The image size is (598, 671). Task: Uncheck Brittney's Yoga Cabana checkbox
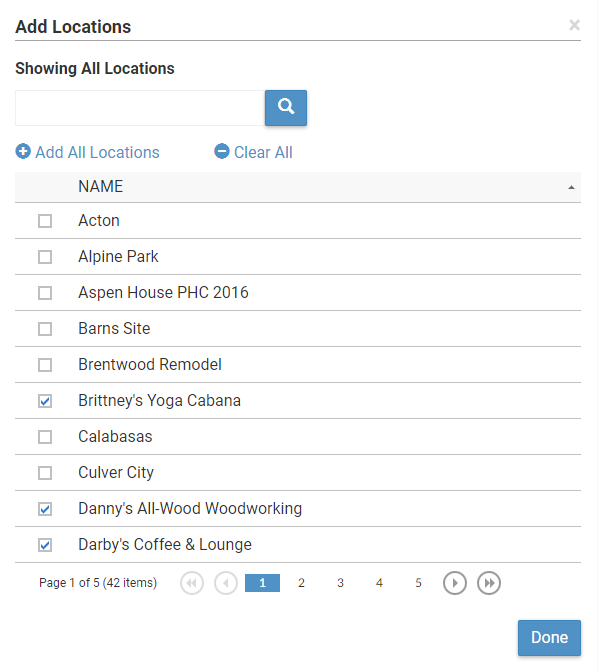pos(45,401)
